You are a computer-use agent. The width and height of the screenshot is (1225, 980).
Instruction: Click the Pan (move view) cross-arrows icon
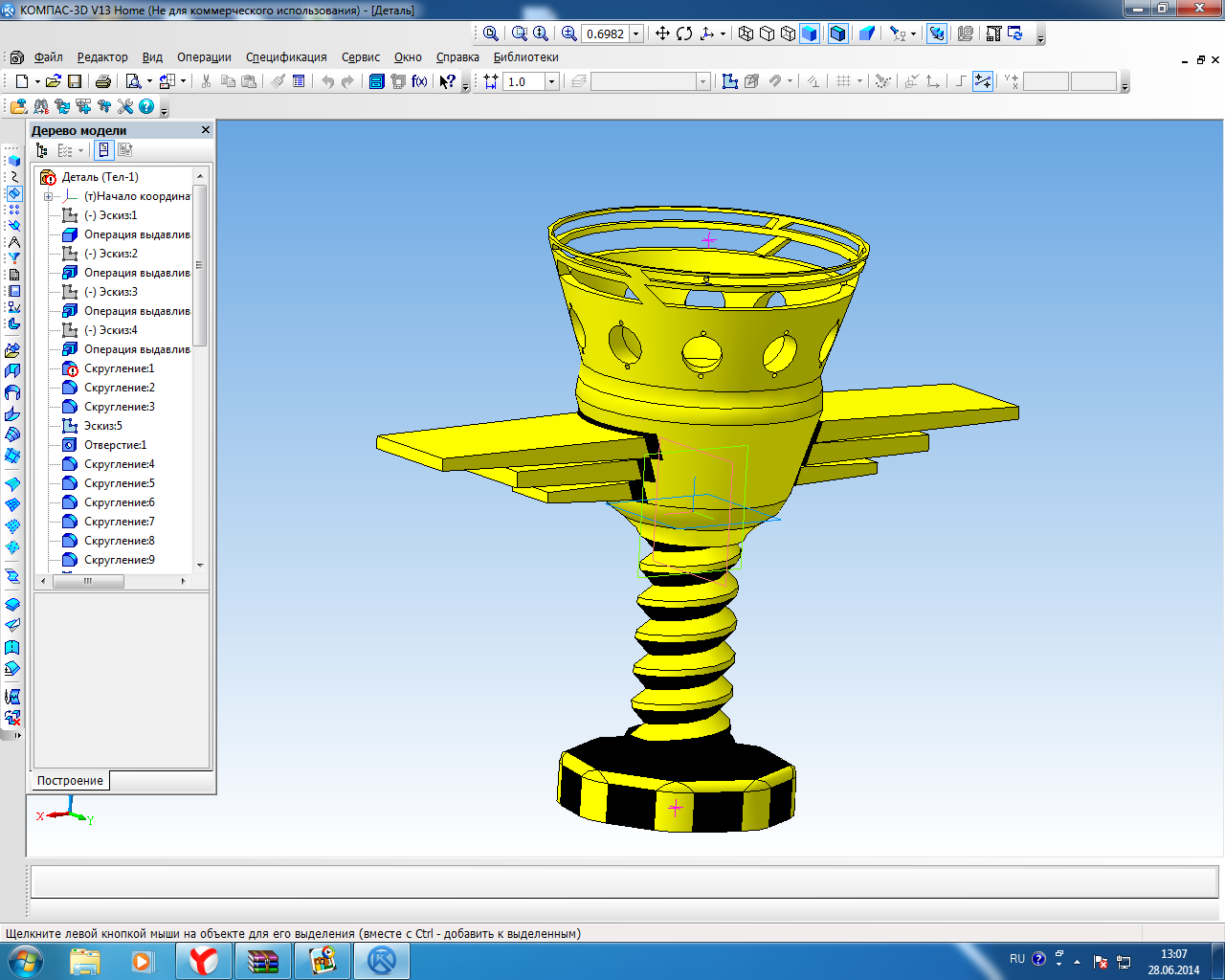click(662, 33)
